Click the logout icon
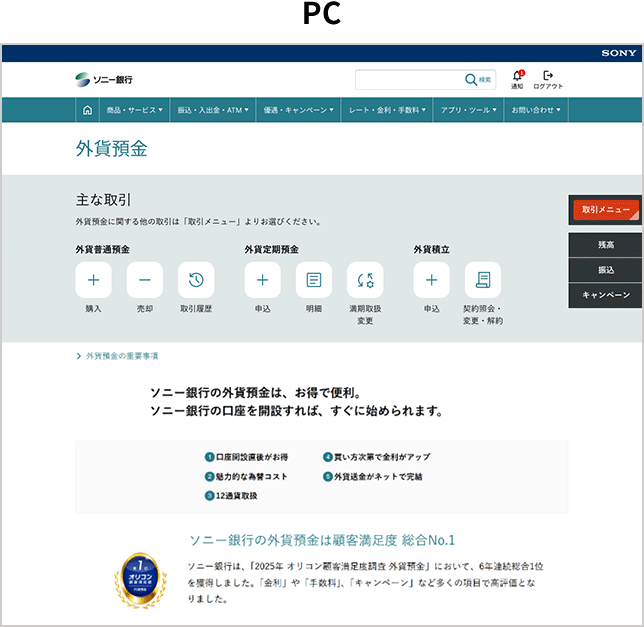The width and height of the screenshot is (644, 627). [548, 76]
